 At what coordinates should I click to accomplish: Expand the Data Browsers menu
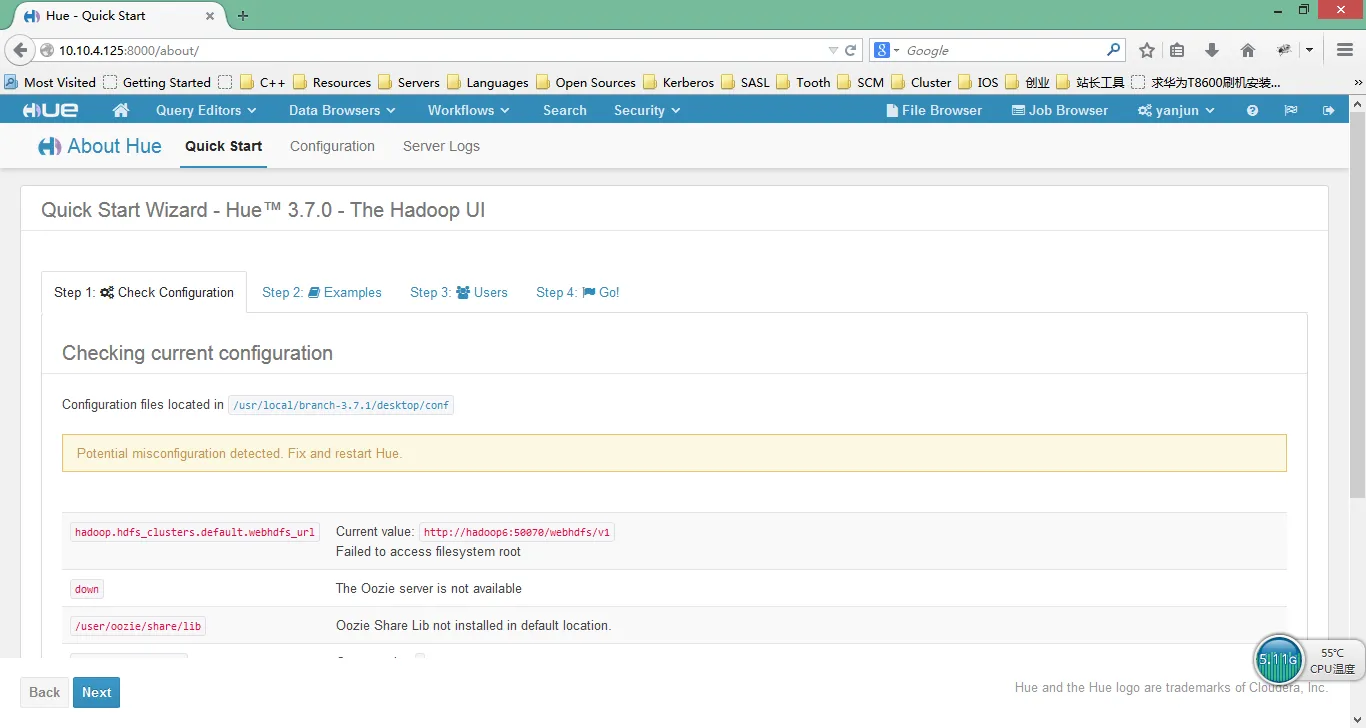(342, 110)
